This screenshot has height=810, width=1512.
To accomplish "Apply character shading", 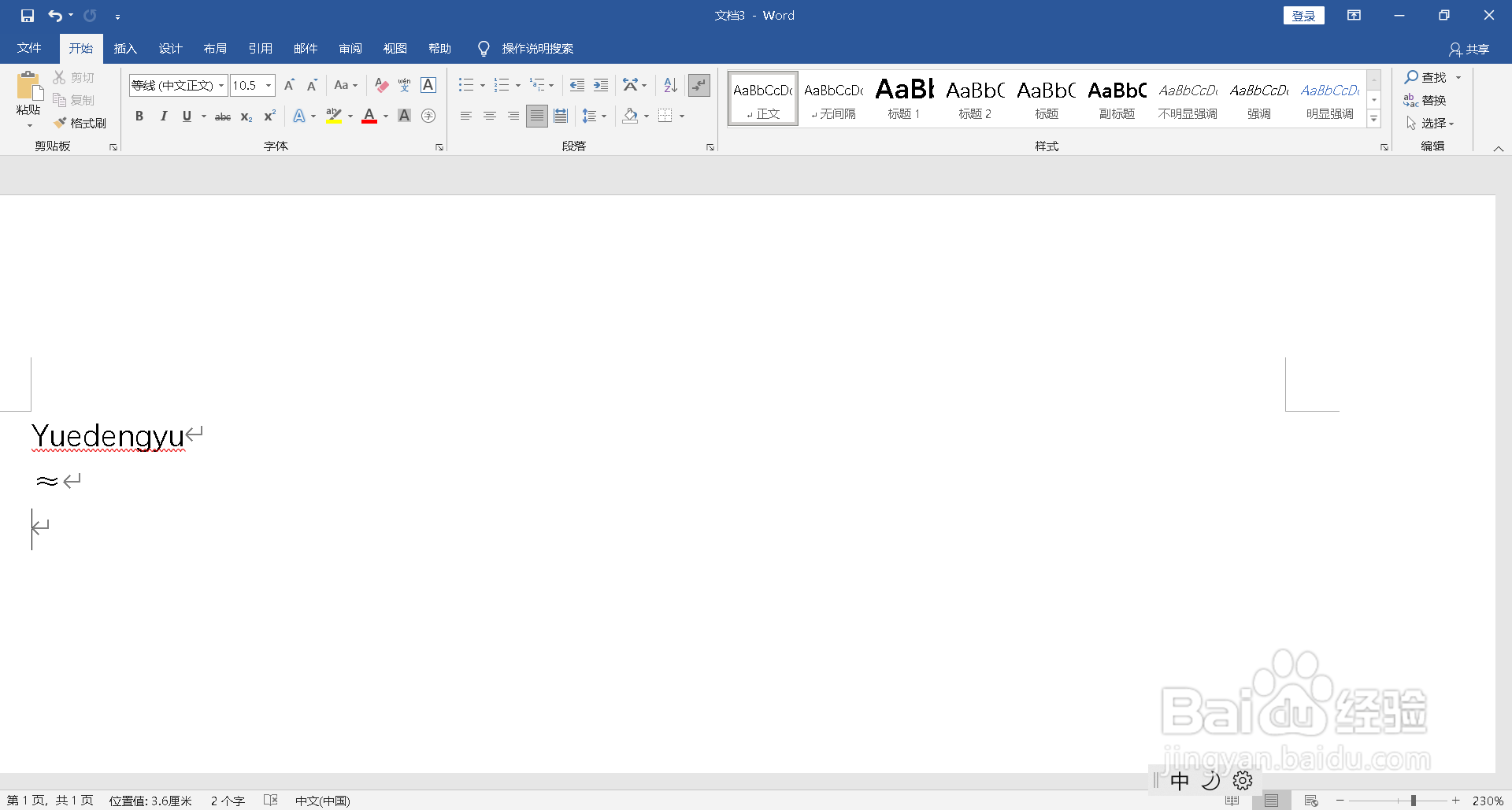I will click(405, 117).
